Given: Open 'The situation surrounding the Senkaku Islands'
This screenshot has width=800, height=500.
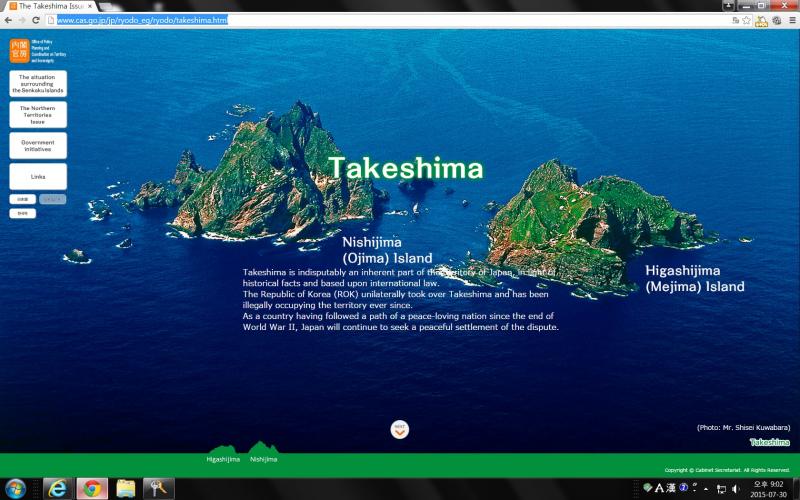Looking at the screenshot, I should [x=38, y=84].
